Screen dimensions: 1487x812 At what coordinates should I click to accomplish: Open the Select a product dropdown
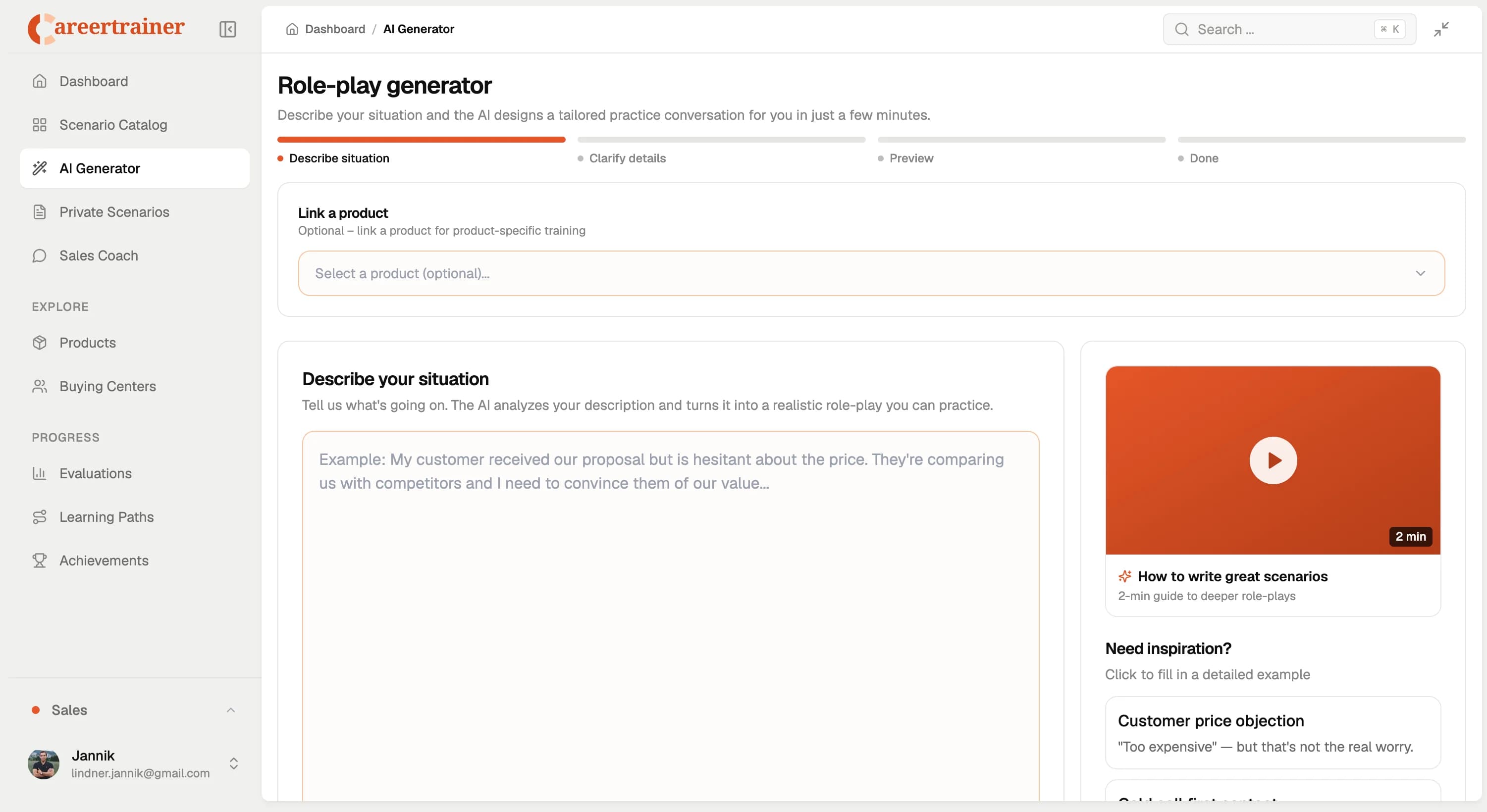[871, 273]
